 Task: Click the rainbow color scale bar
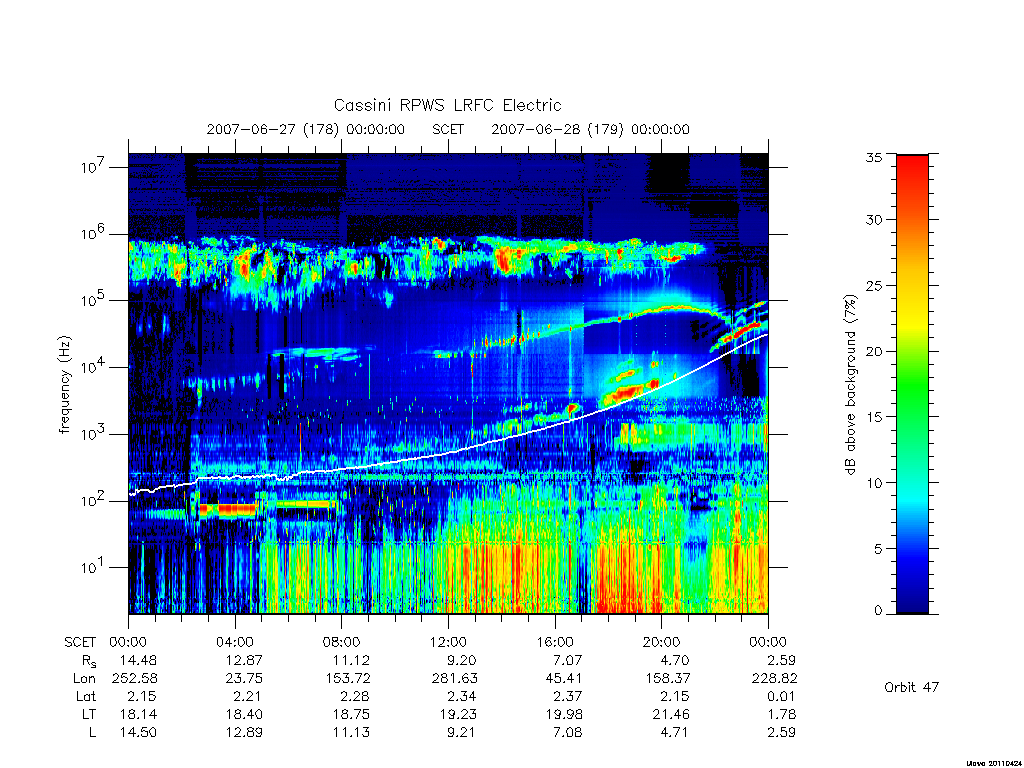[x=912, y=384]
